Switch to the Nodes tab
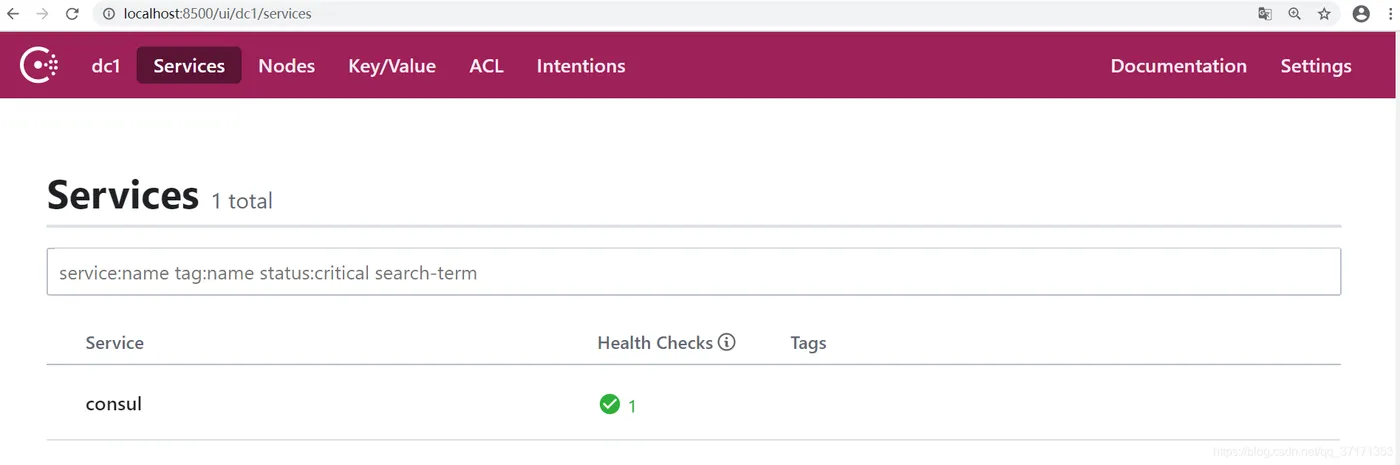Screen dimensions: 1400x465 (286, 66)
